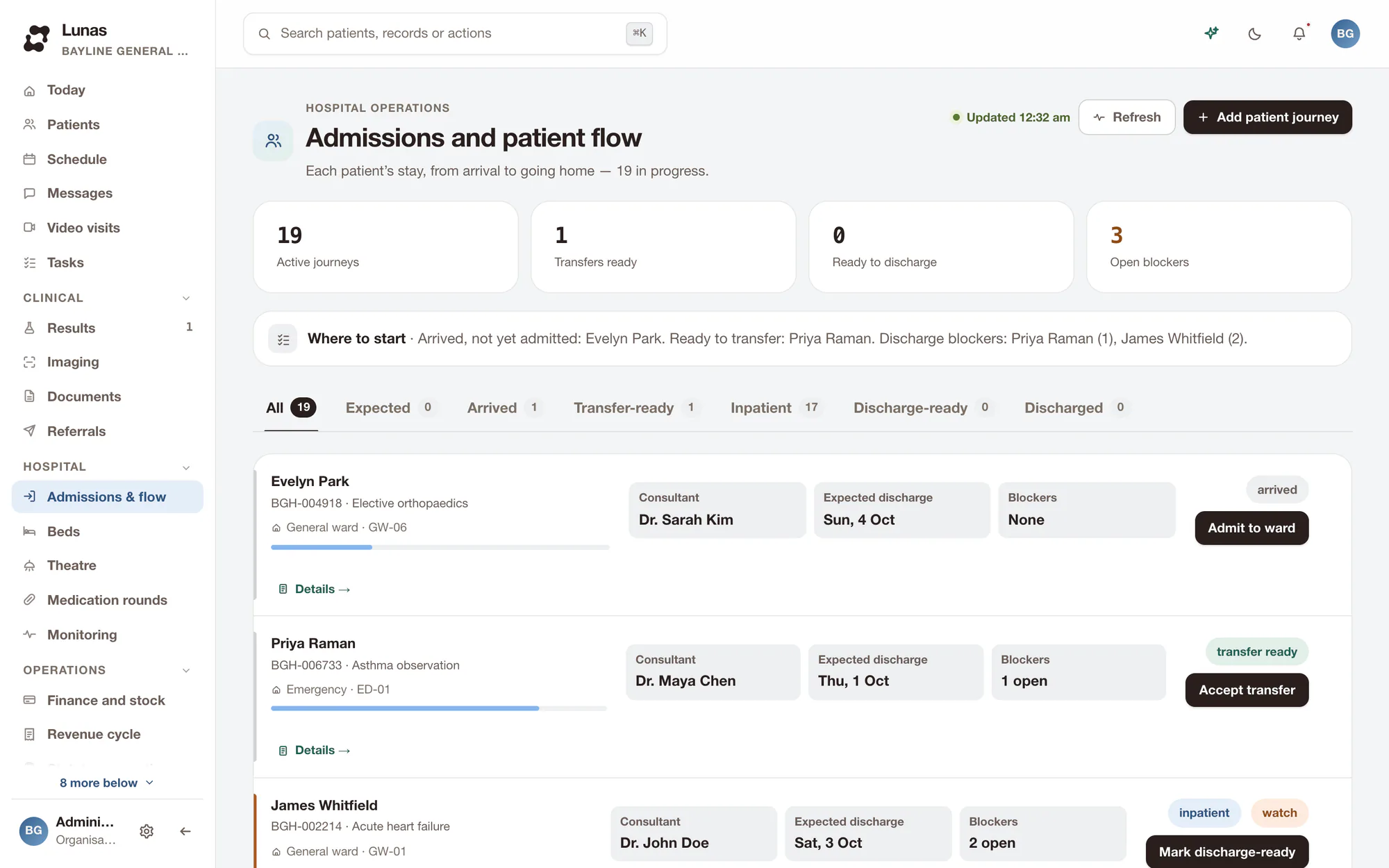The width and height of the screenshot is (1389, 868).
Task: Open Video visits
Action: pos(108,228)
